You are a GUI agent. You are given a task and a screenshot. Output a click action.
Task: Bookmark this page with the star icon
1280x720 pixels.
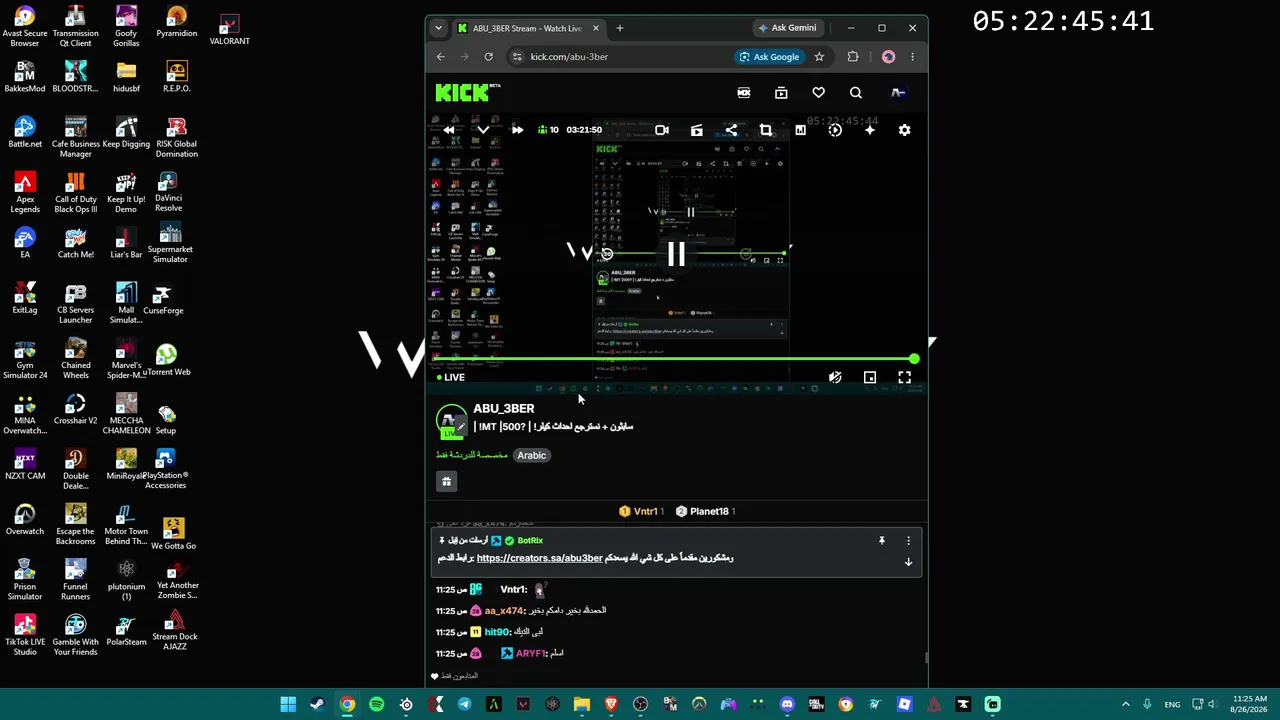coord(819,57)
